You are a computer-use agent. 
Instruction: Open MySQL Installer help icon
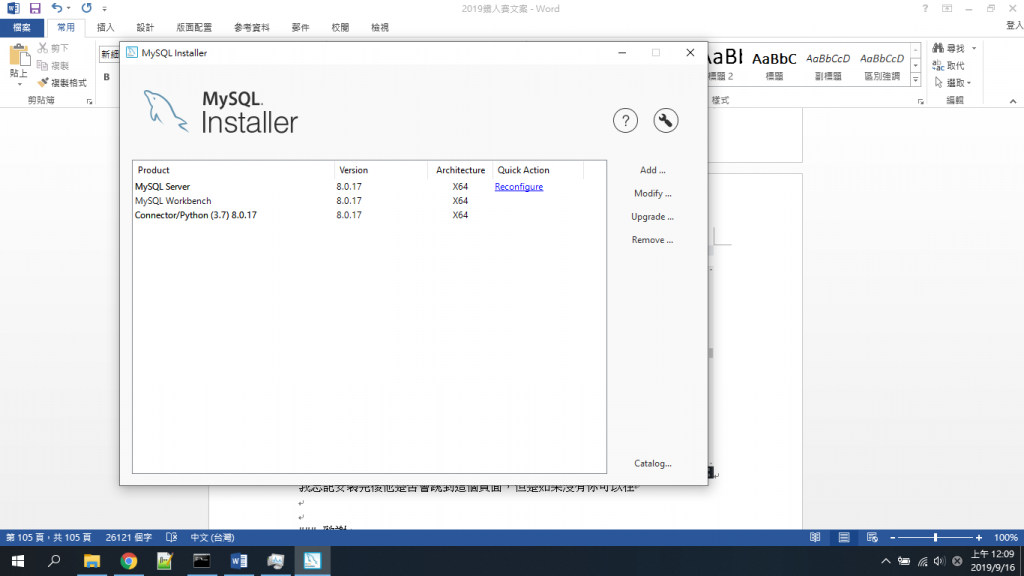[625, 121]
